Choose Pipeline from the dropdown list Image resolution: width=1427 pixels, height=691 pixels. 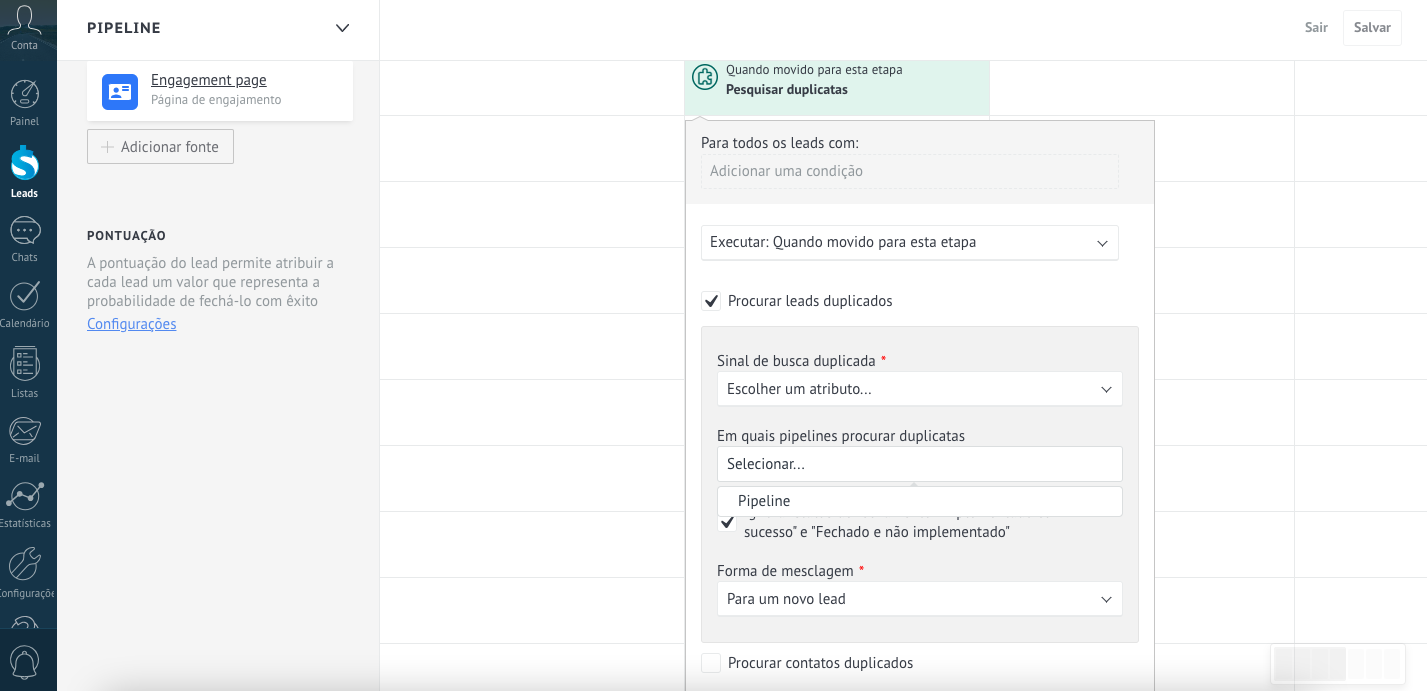[x=764, y=501]
